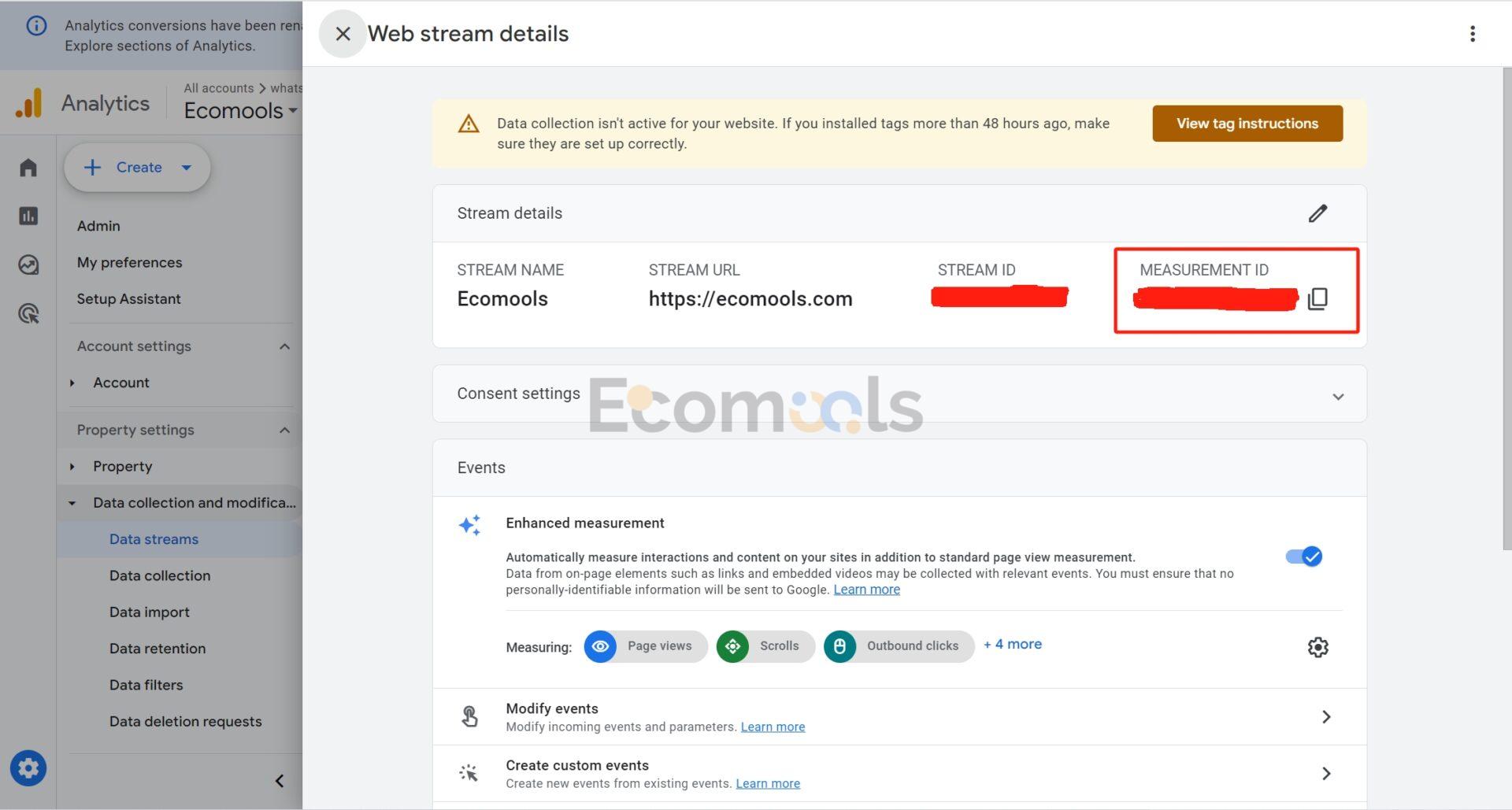The height and width of the screenshot is (810, 1512).
Task: Click the Scrolls measurement icon
Action: click(x=732, y=646)
